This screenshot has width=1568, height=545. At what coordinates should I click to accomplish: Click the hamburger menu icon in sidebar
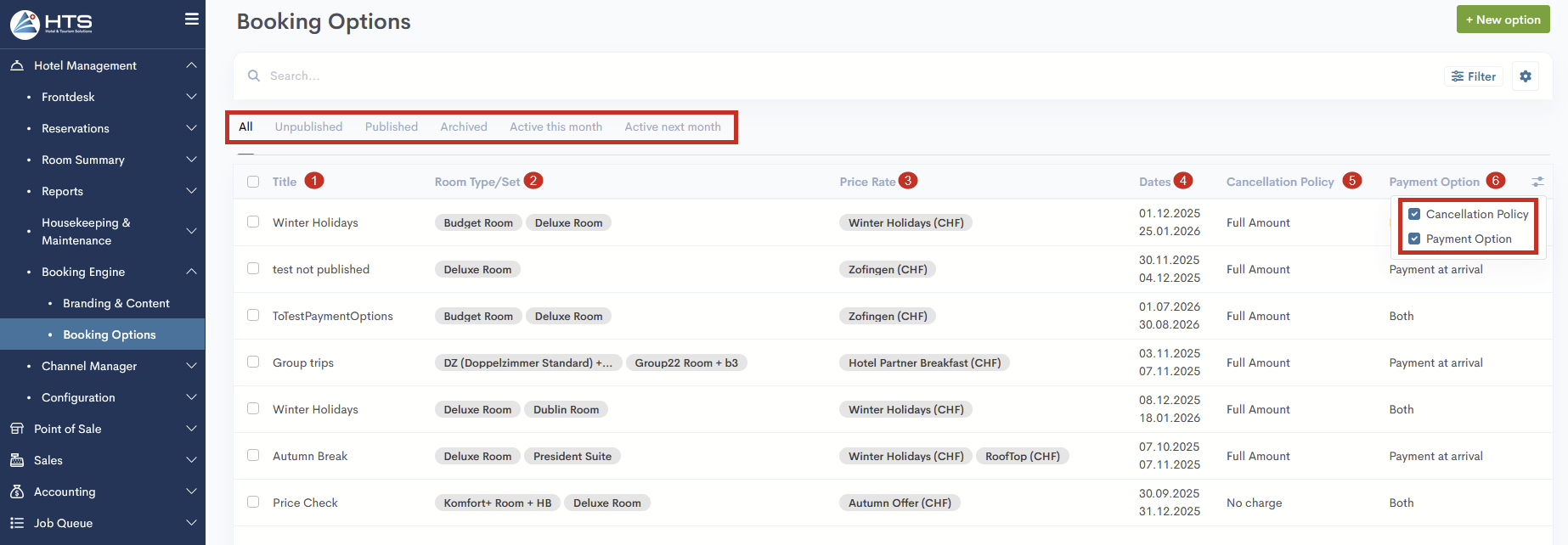(x=192, y=19)
